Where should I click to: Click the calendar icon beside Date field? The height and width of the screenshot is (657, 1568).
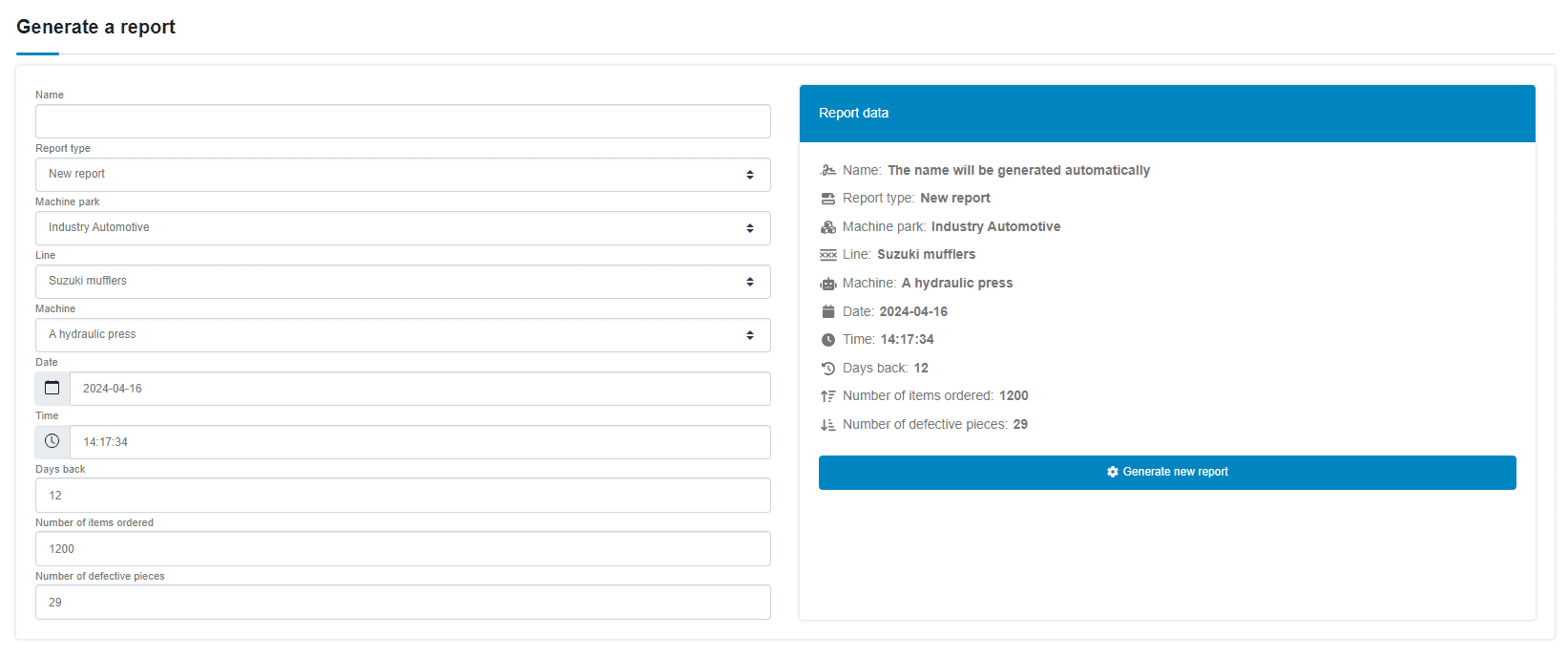(x=52, y=388)
